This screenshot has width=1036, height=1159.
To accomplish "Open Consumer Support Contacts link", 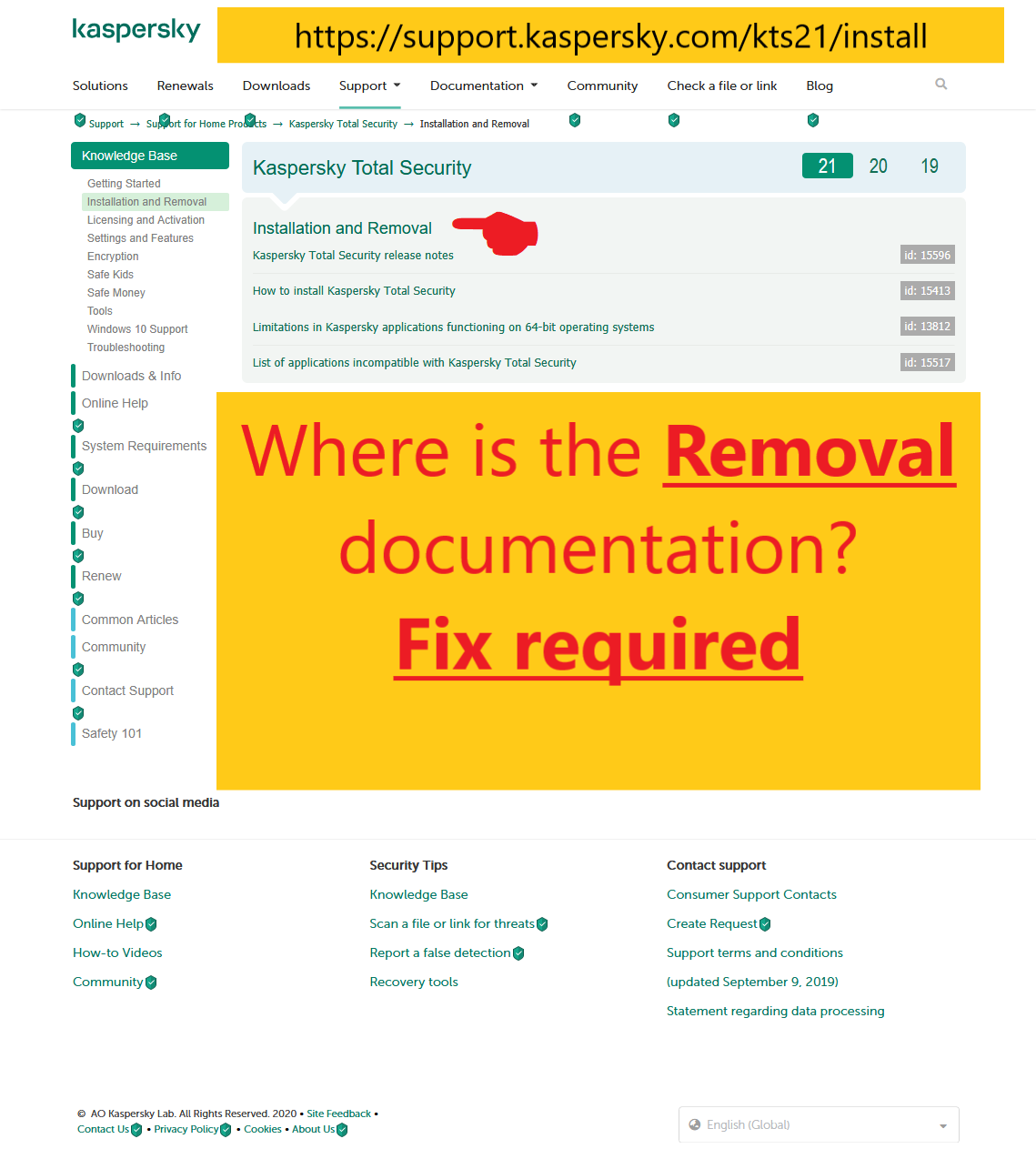I will 751,894.
